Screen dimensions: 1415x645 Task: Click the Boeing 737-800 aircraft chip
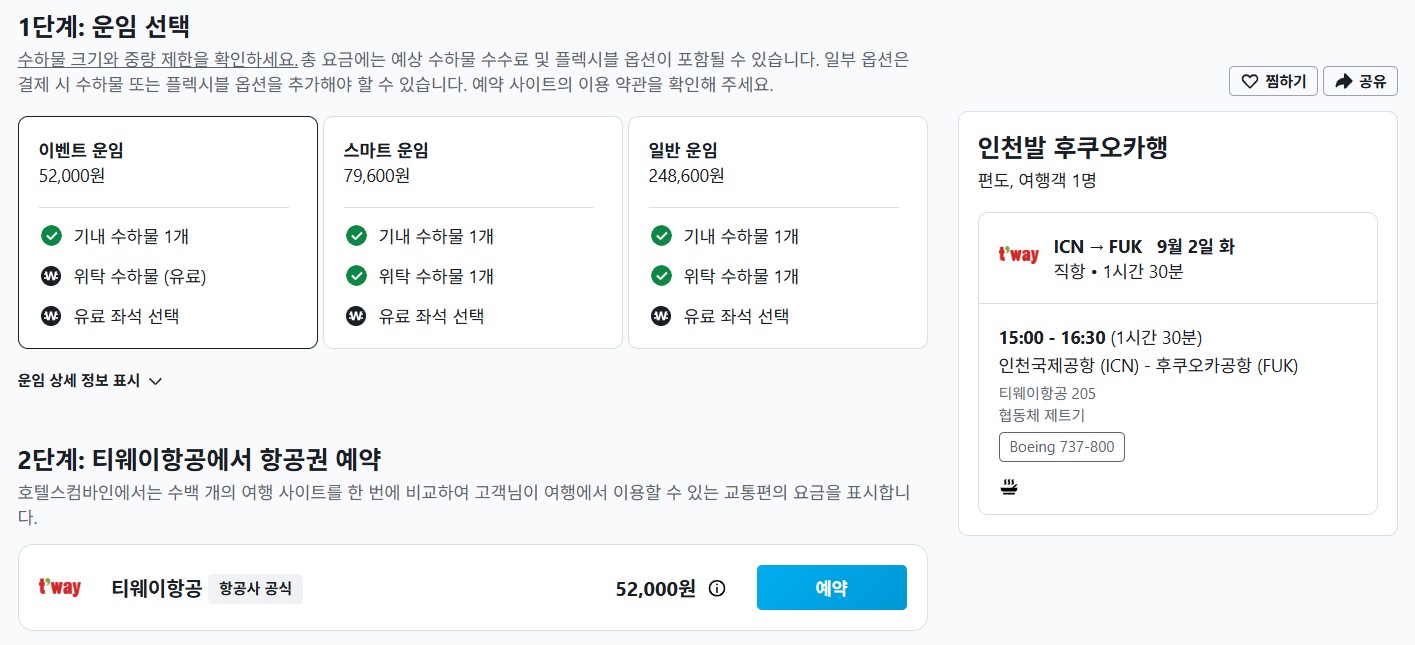[x=1061, y=447]
